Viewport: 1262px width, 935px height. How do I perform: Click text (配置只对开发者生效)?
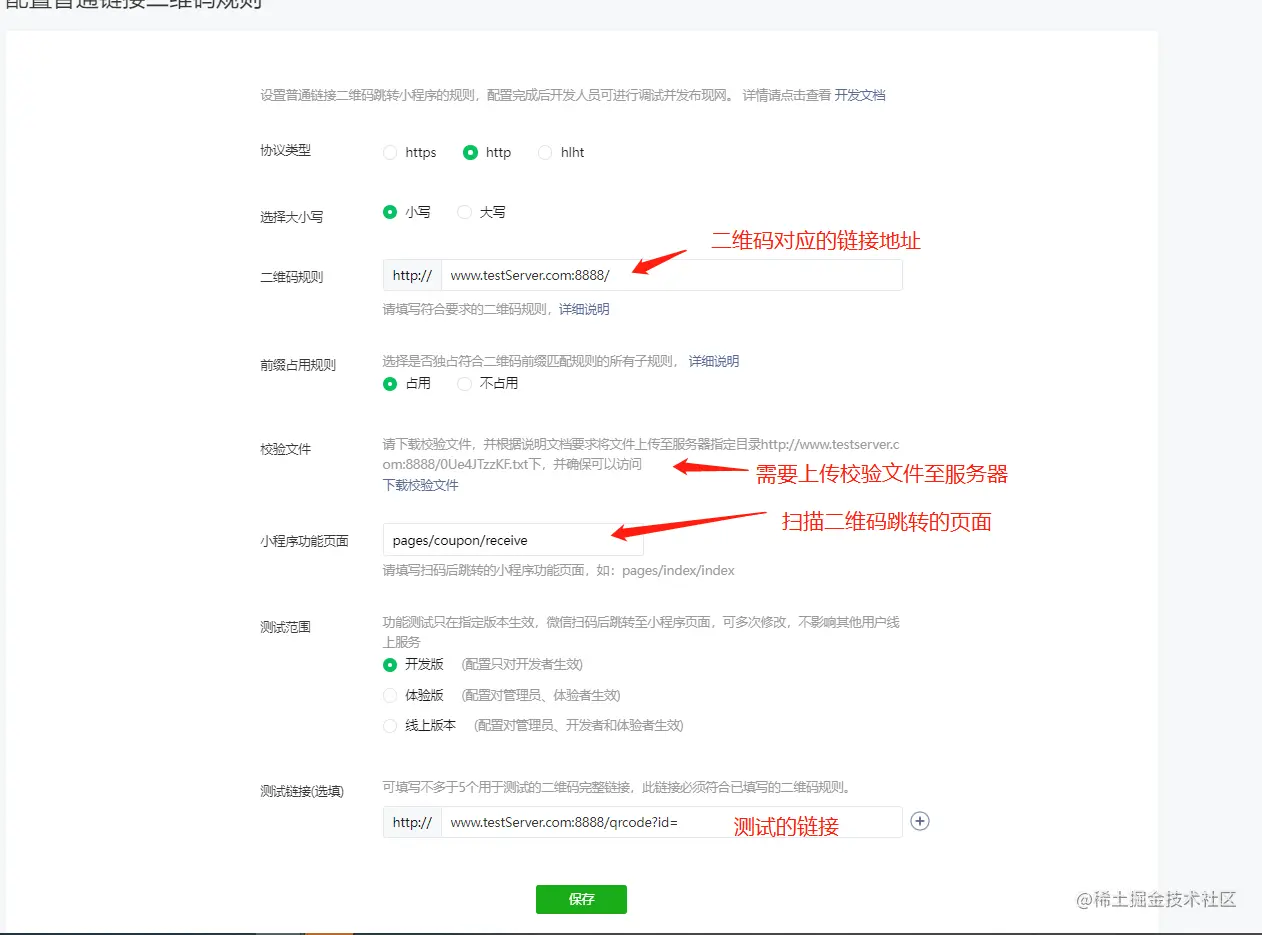point(522,665)
